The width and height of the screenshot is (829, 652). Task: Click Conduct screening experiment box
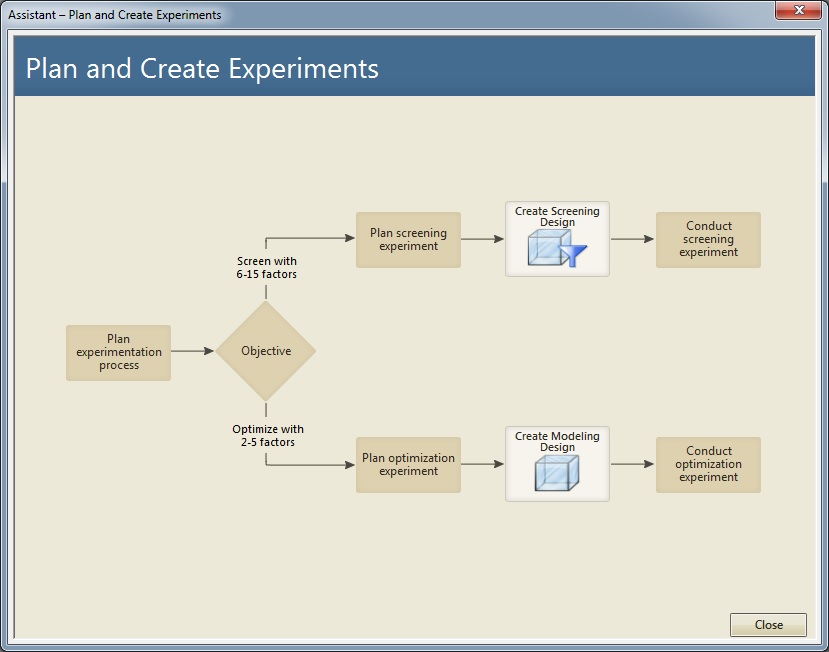(x=708, y=240)
